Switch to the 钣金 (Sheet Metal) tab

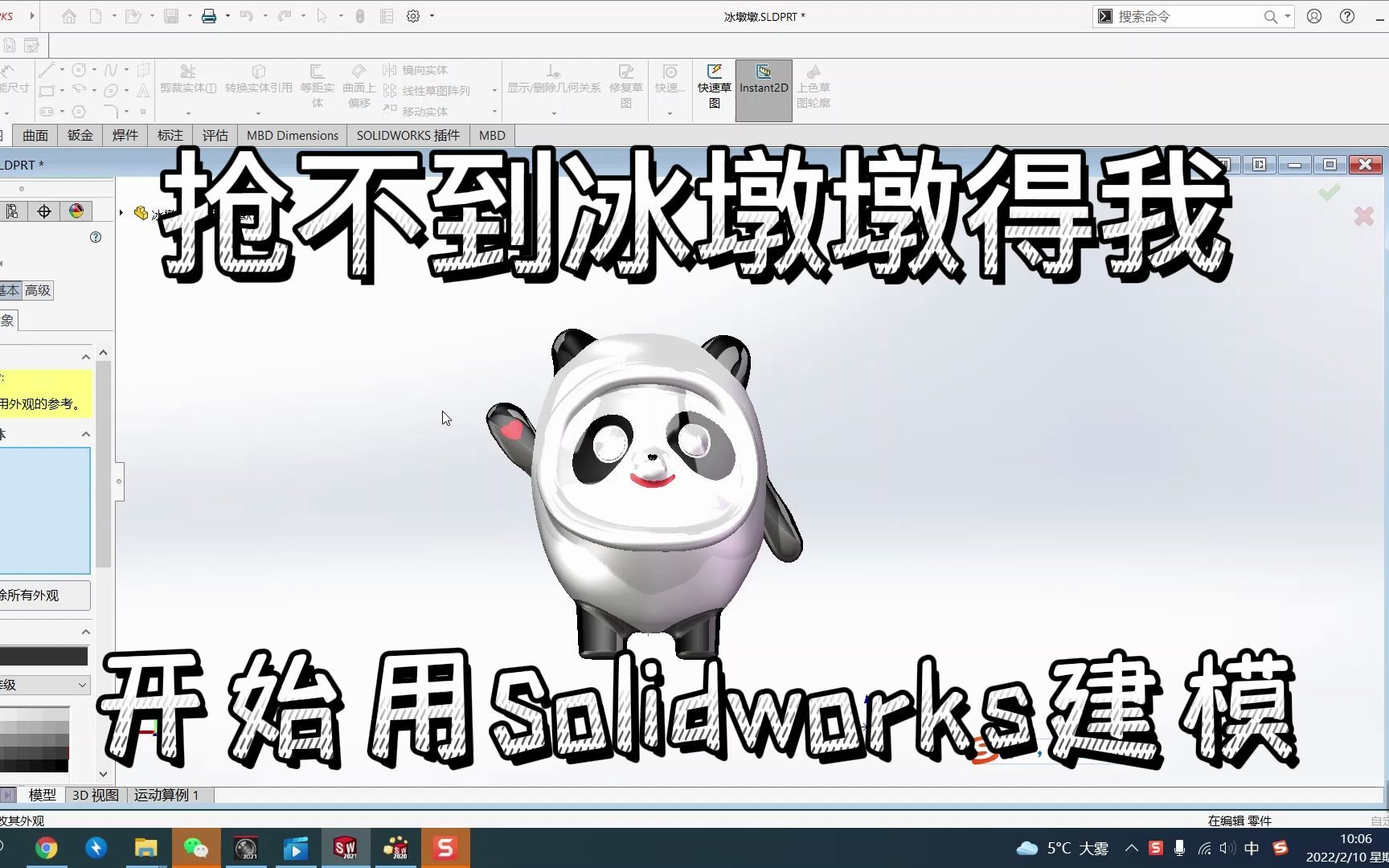[x=80, y=135]
